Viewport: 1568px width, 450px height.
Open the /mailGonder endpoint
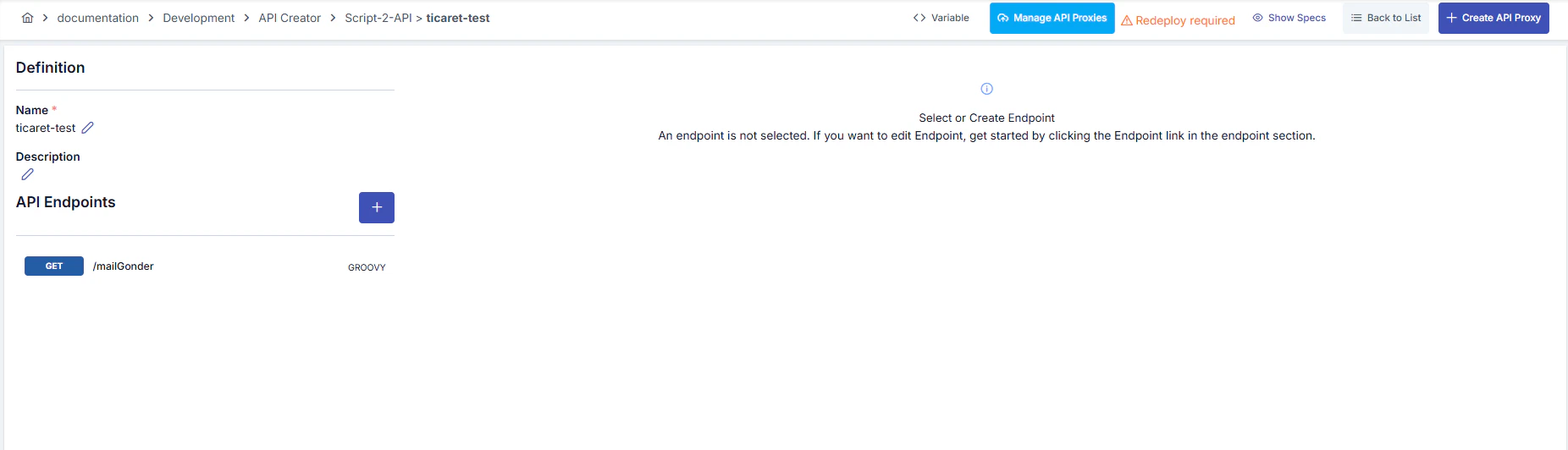click(x=124, y=266)
